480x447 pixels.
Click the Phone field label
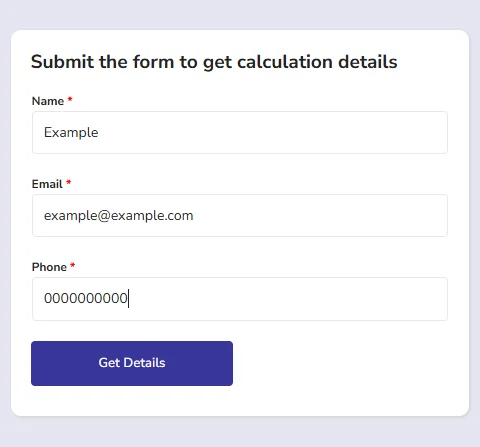click(49, 267)
